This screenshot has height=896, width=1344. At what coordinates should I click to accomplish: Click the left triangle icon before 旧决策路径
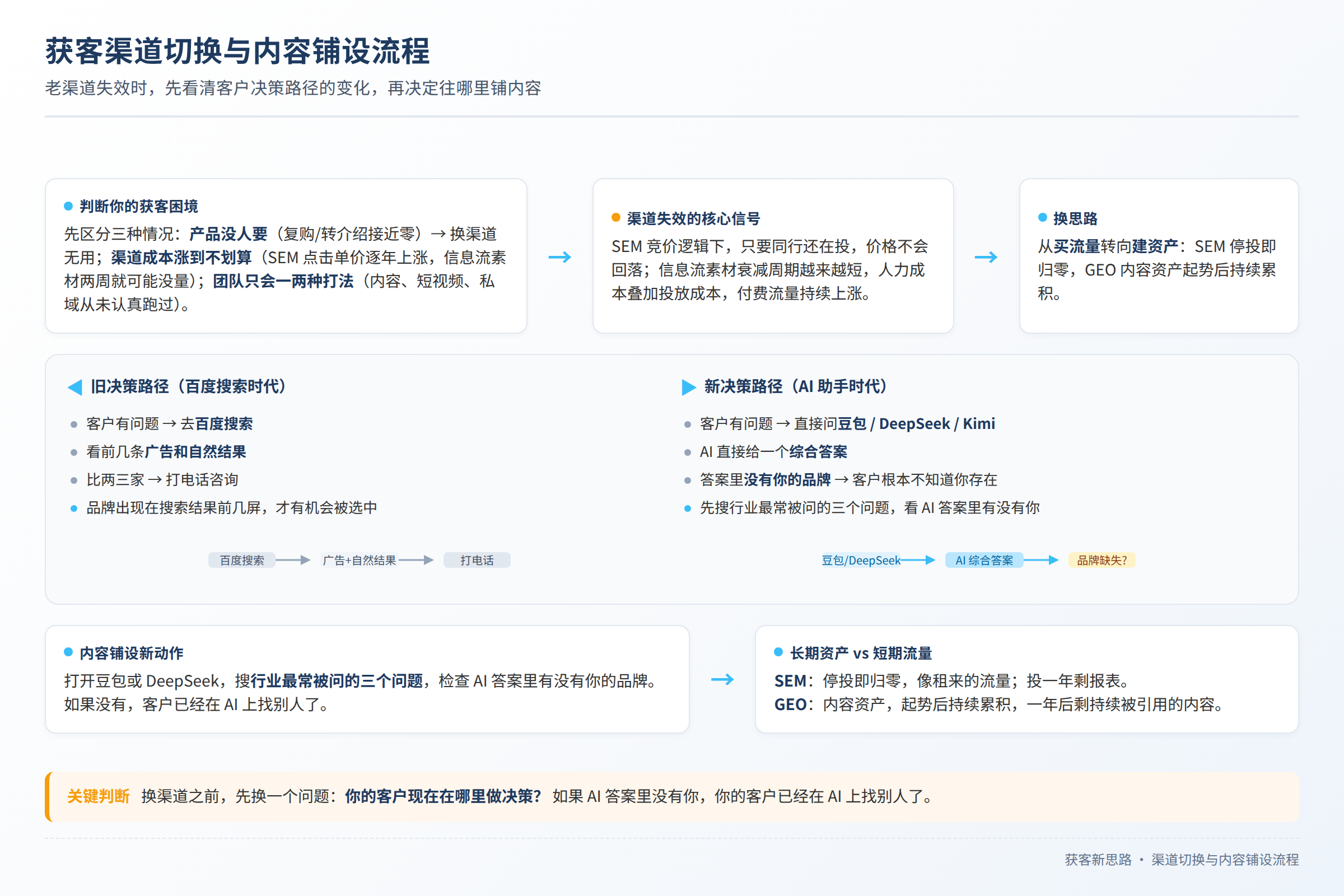click(75, 388)
